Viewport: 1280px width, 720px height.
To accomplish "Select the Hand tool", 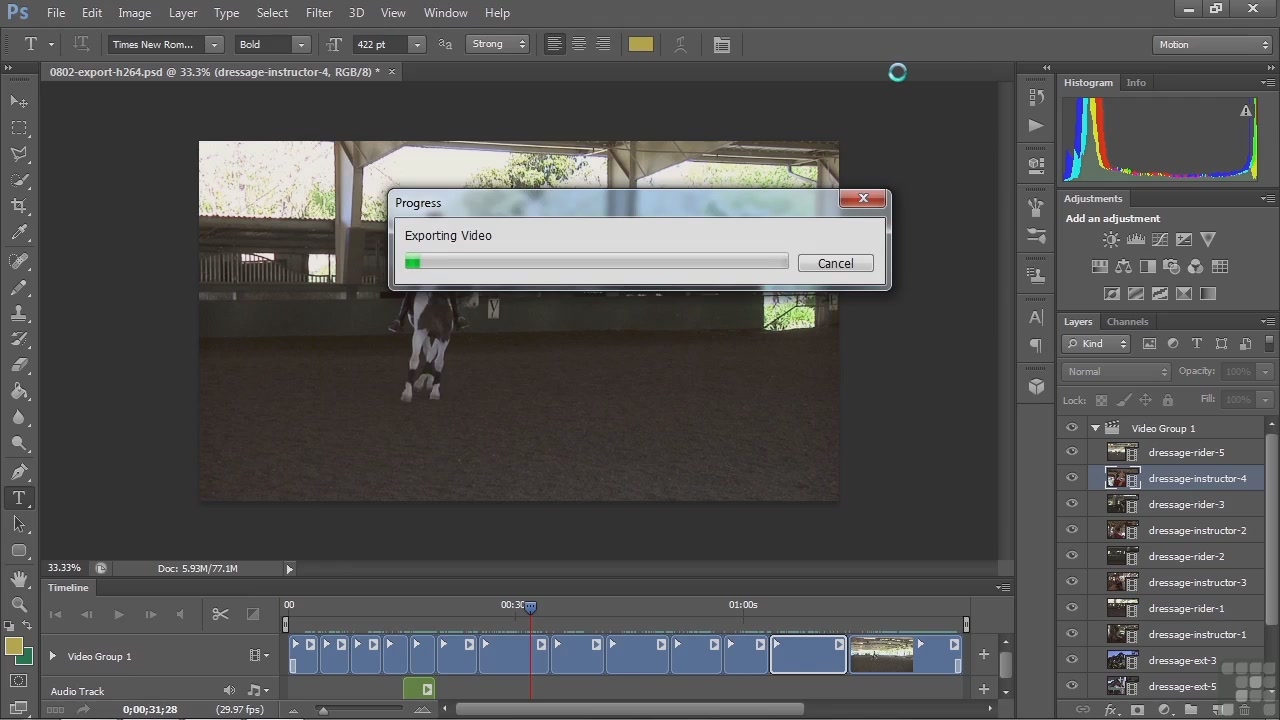I will pos(19,578).
